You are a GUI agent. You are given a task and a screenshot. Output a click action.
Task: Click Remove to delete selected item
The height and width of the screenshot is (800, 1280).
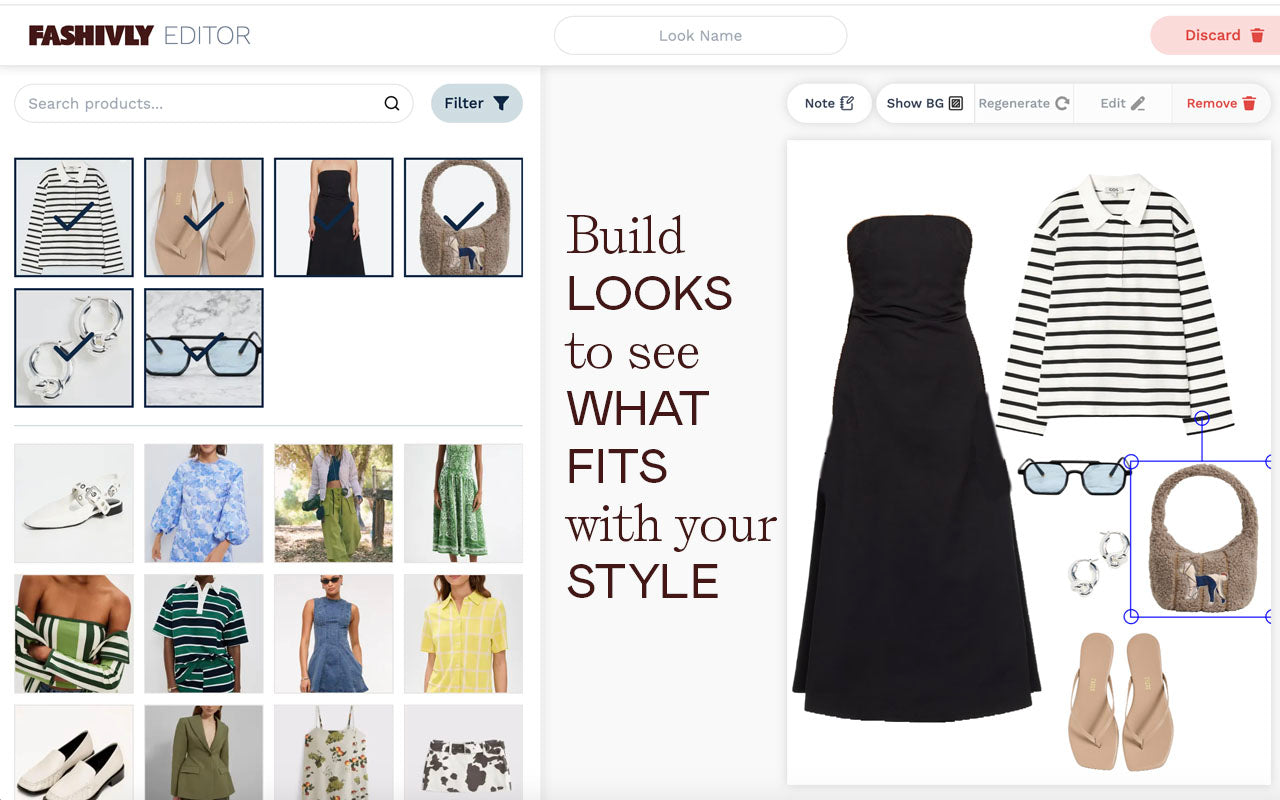[1219, 103]
